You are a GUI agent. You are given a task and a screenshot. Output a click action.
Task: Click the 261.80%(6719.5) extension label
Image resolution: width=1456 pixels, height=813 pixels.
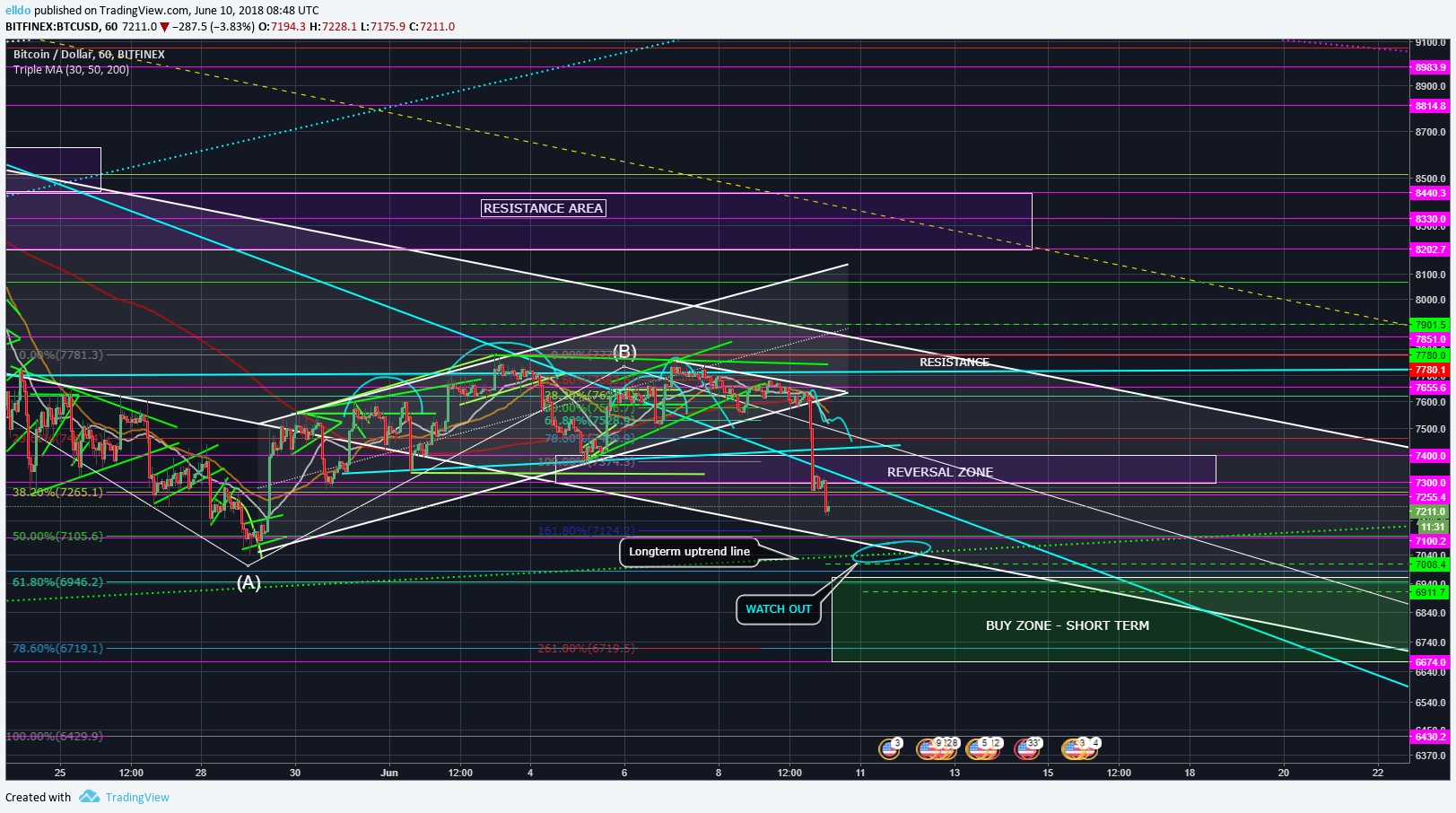pyautogui.click(x=587, y=648)
